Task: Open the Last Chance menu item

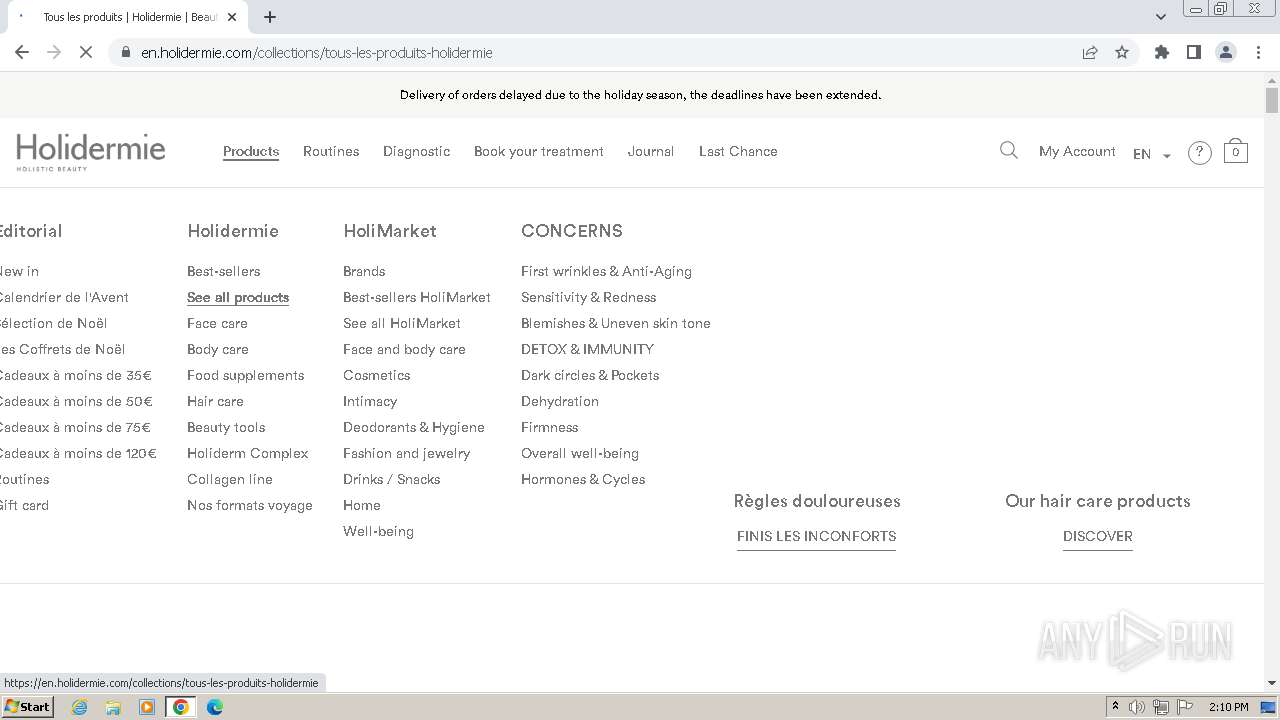Action: (738, 151)
